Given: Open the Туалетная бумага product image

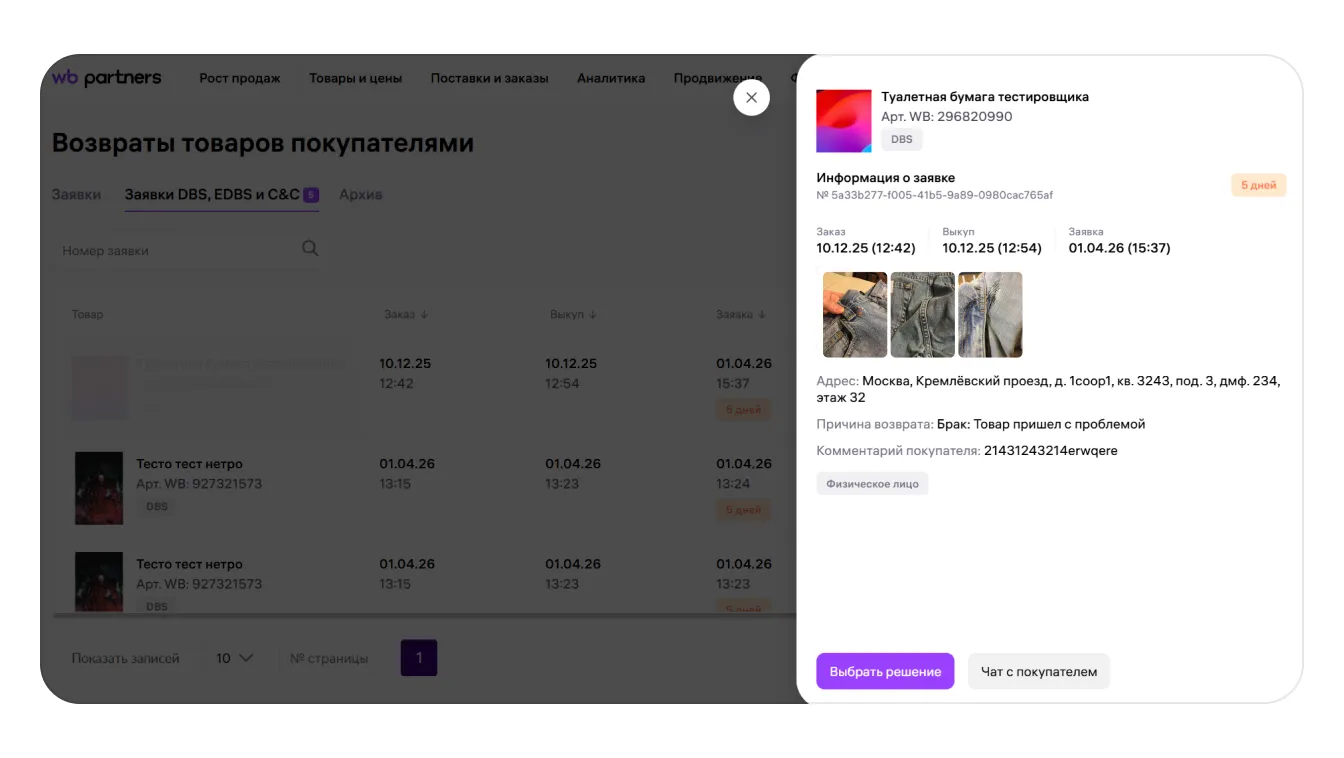Looking at the screenshot, I should click(x=843, y=121).
